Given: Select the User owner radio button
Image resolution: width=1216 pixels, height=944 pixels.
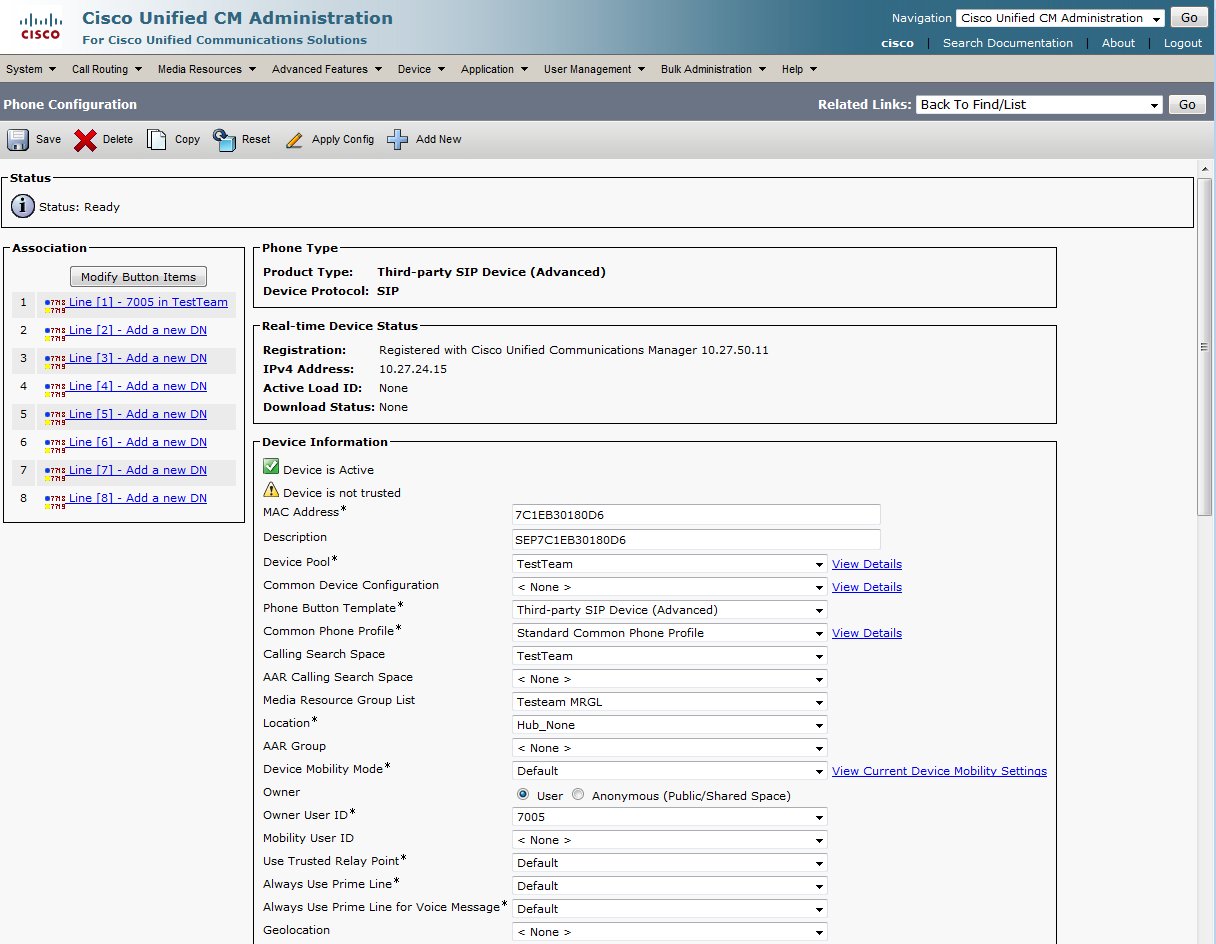Looking at the screenshot, I should (x=523, y=795).
